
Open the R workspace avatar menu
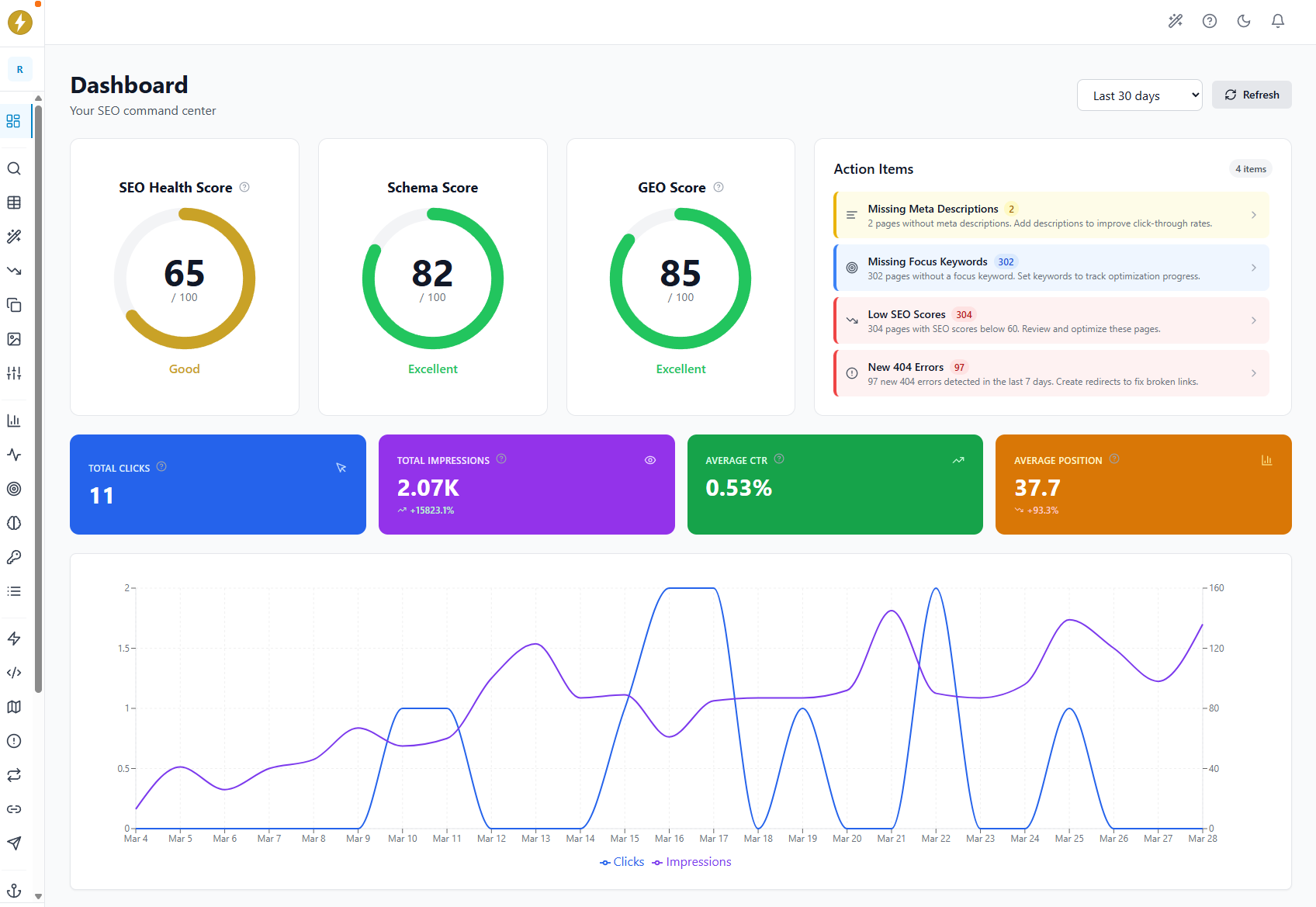19,69
